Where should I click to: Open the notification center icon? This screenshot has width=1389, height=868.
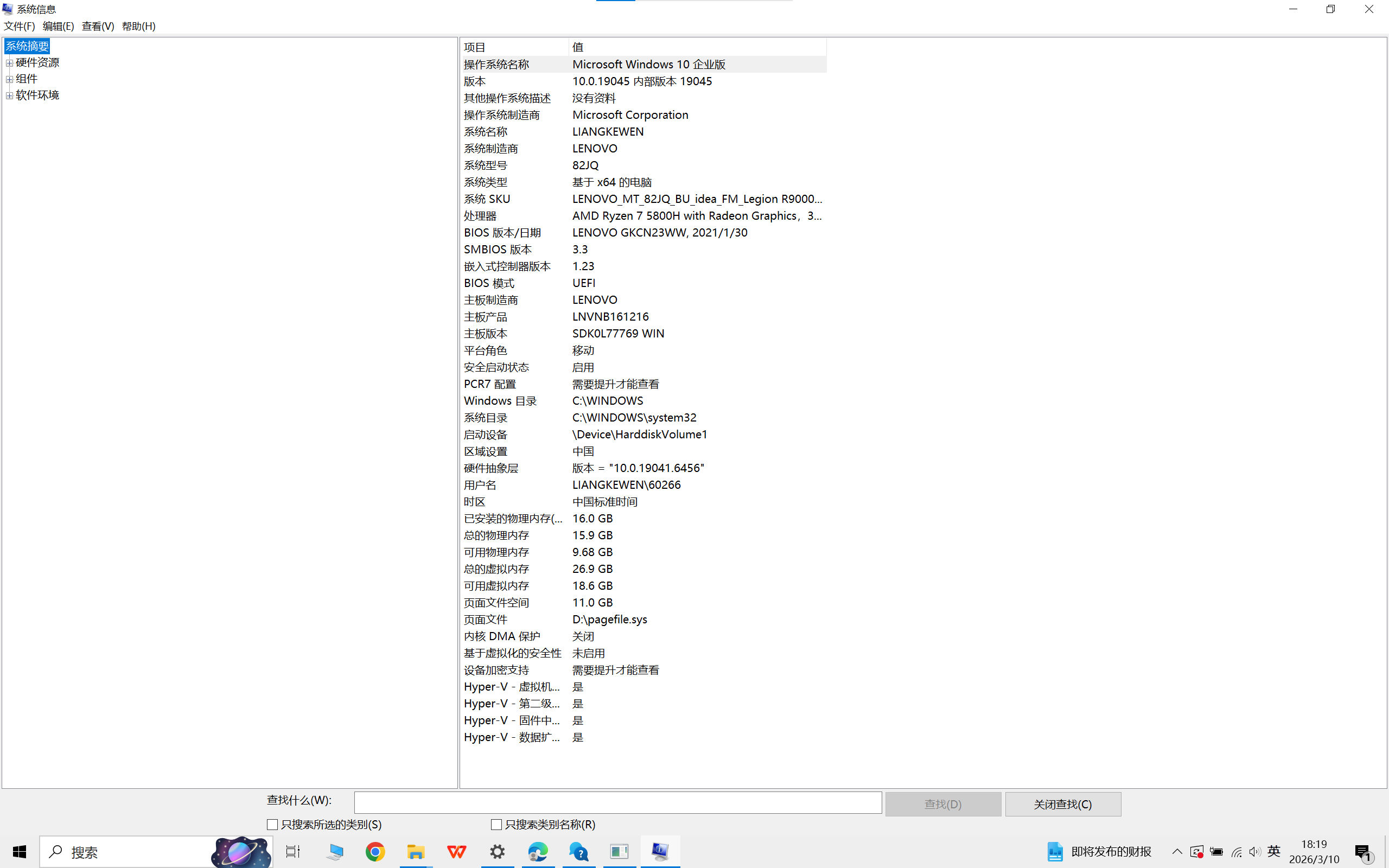point(1363,852)
